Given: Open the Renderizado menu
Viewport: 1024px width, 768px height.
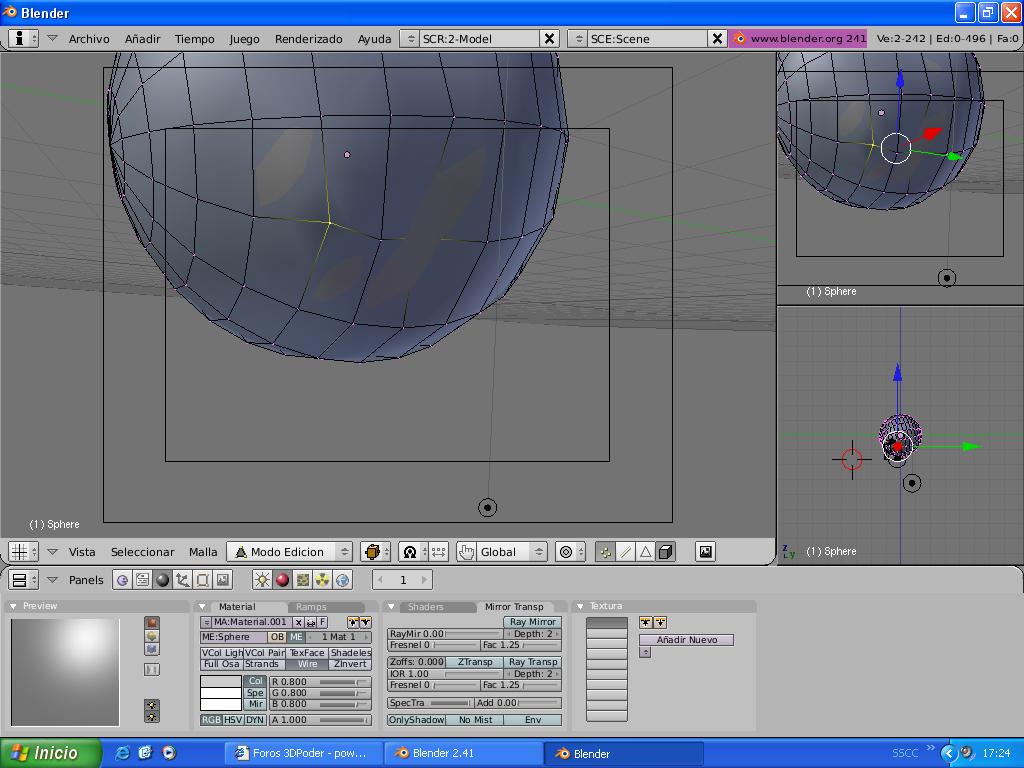Looking at the screenshot, I should 308,39.
